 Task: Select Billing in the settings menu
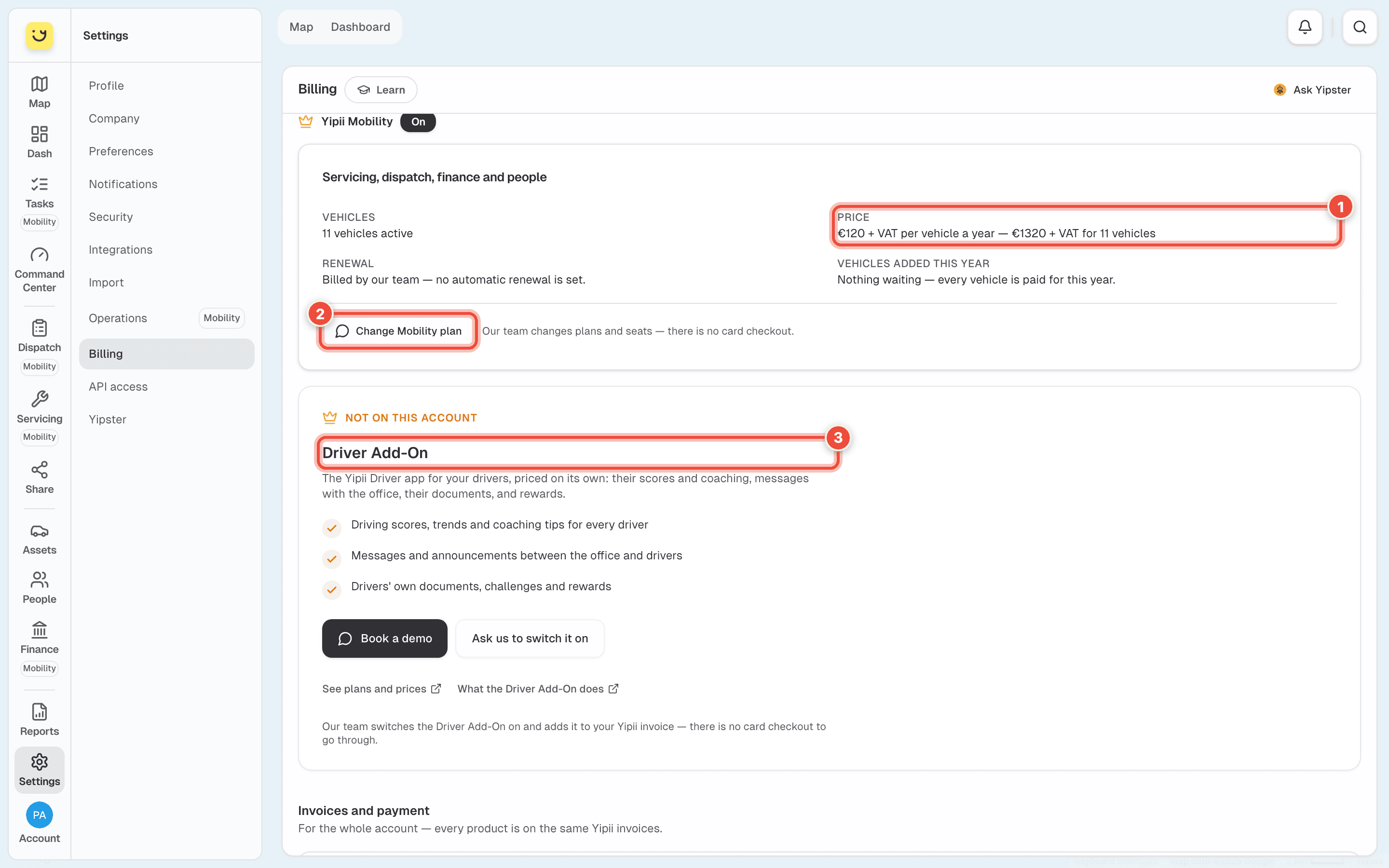(x=166, y=353)
